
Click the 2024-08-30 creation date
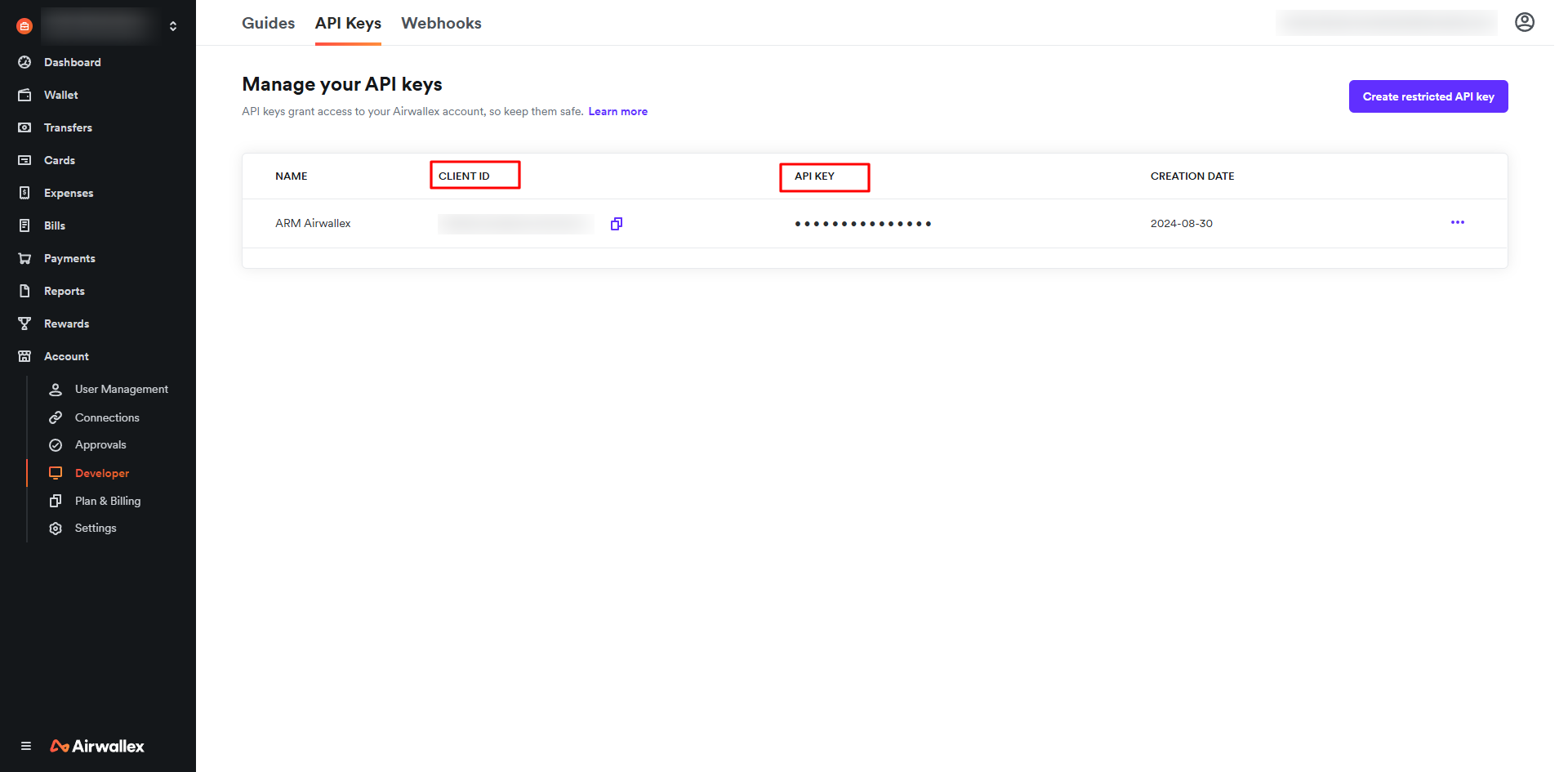click(1182, 224)
